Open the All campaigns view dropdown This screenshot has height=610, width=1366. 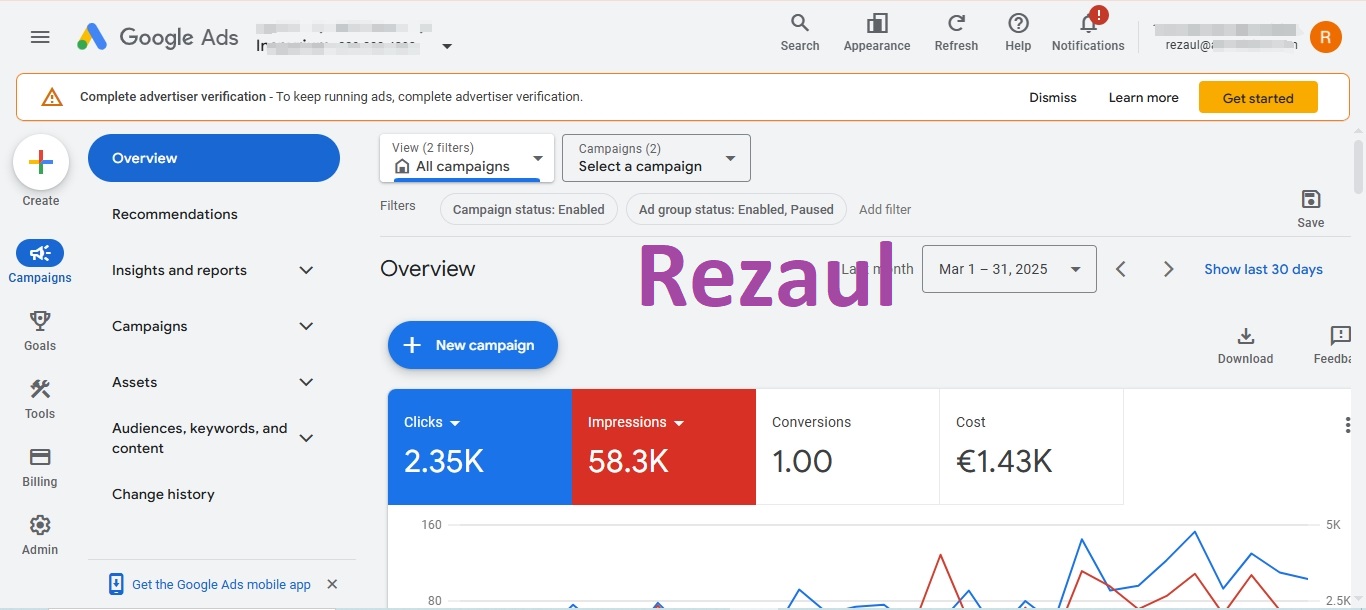point(467,158)
